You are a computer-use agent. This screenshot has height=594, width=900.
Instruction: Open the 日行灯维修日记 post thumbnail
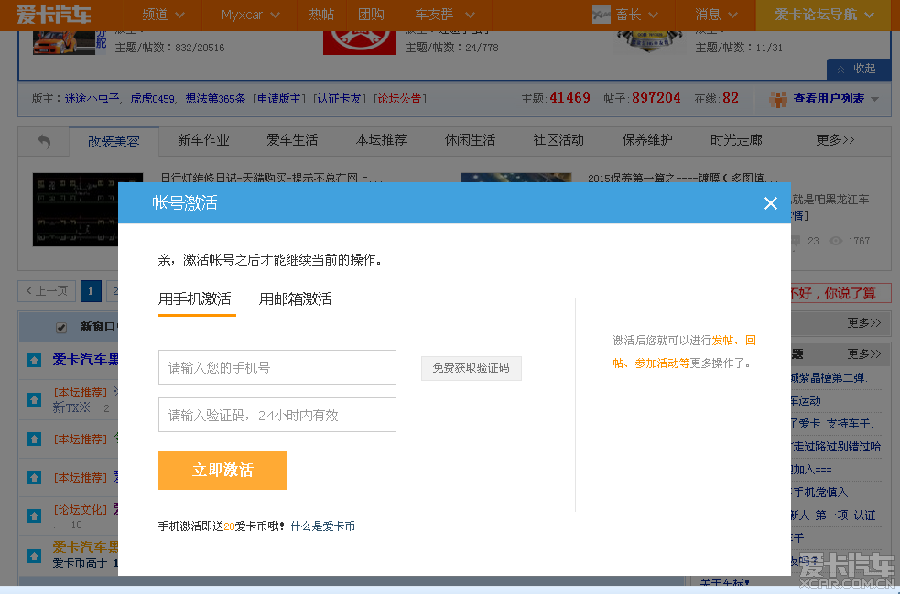[88, 209]
